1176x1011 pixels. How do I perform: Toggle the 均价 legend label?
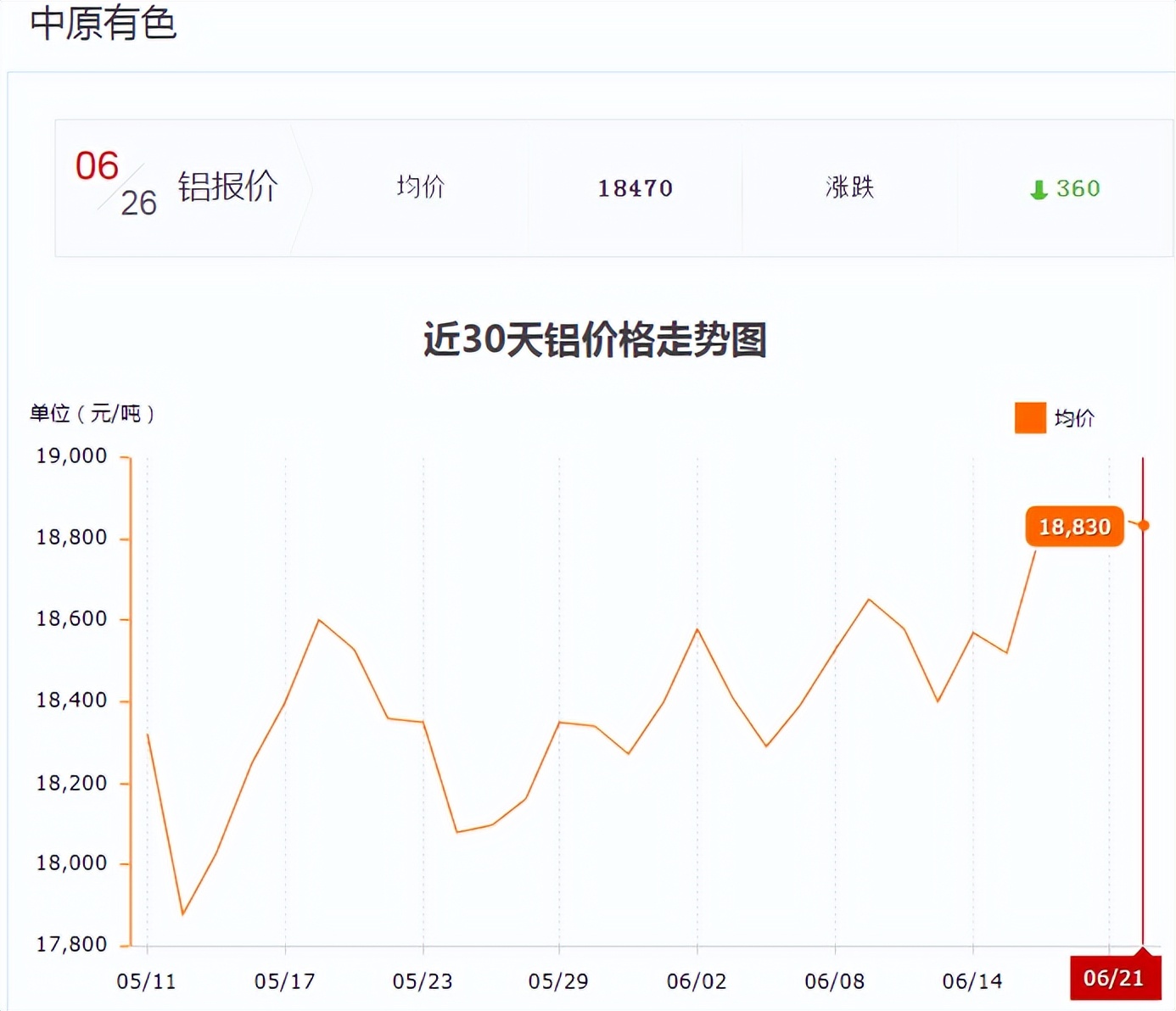[x=1074, y=418]
